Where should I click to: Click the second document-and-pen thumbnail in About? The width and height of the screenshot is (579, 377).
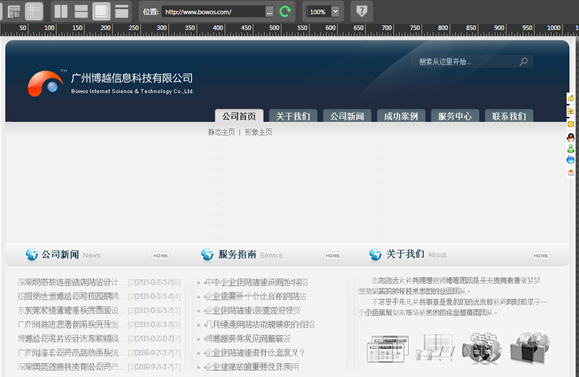click(436, 347)
